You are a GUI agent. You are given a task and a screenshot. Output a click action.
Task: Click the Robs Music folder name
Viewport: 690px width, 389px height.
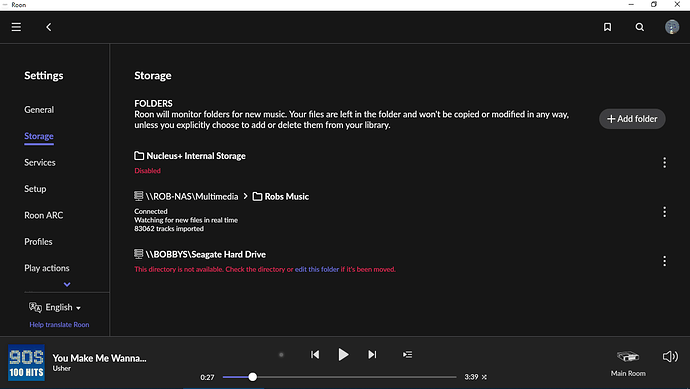coord(286,196)
